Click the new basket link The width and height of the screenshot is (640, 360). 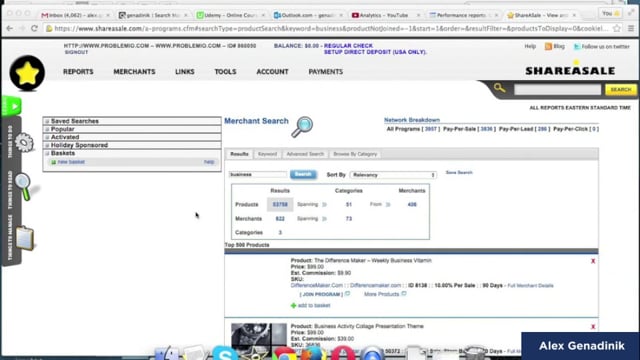71,162
